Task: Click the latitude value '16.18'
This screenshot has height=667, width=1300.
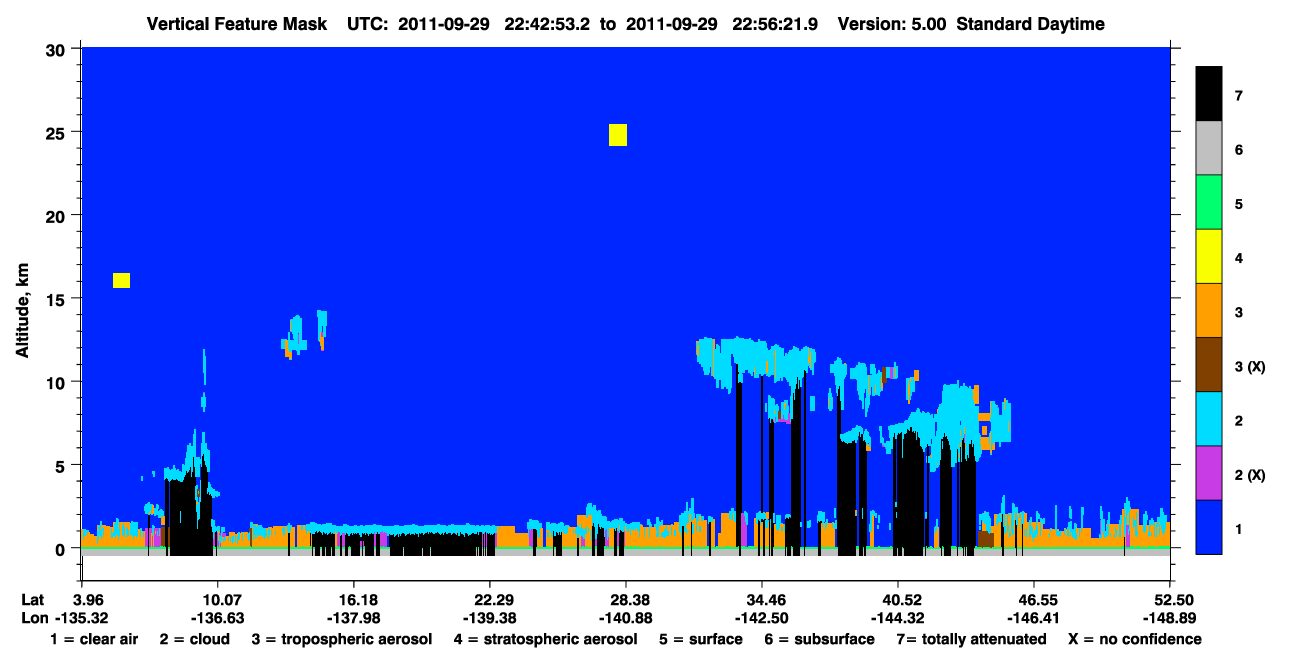Action: tap(353, 599)
